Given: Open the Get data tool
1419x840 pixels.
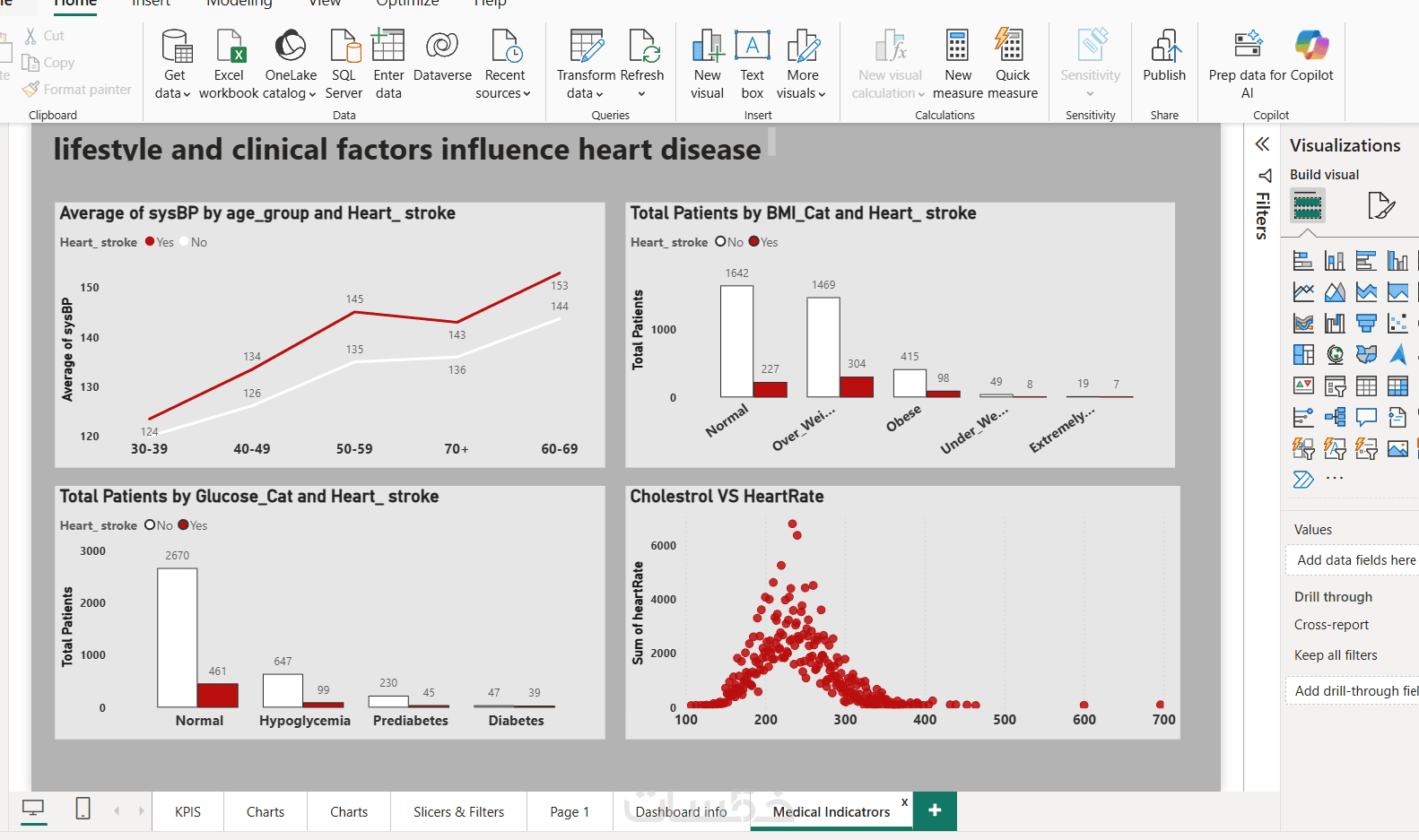Looking at the screenshot, I should (x=174, y=64).
